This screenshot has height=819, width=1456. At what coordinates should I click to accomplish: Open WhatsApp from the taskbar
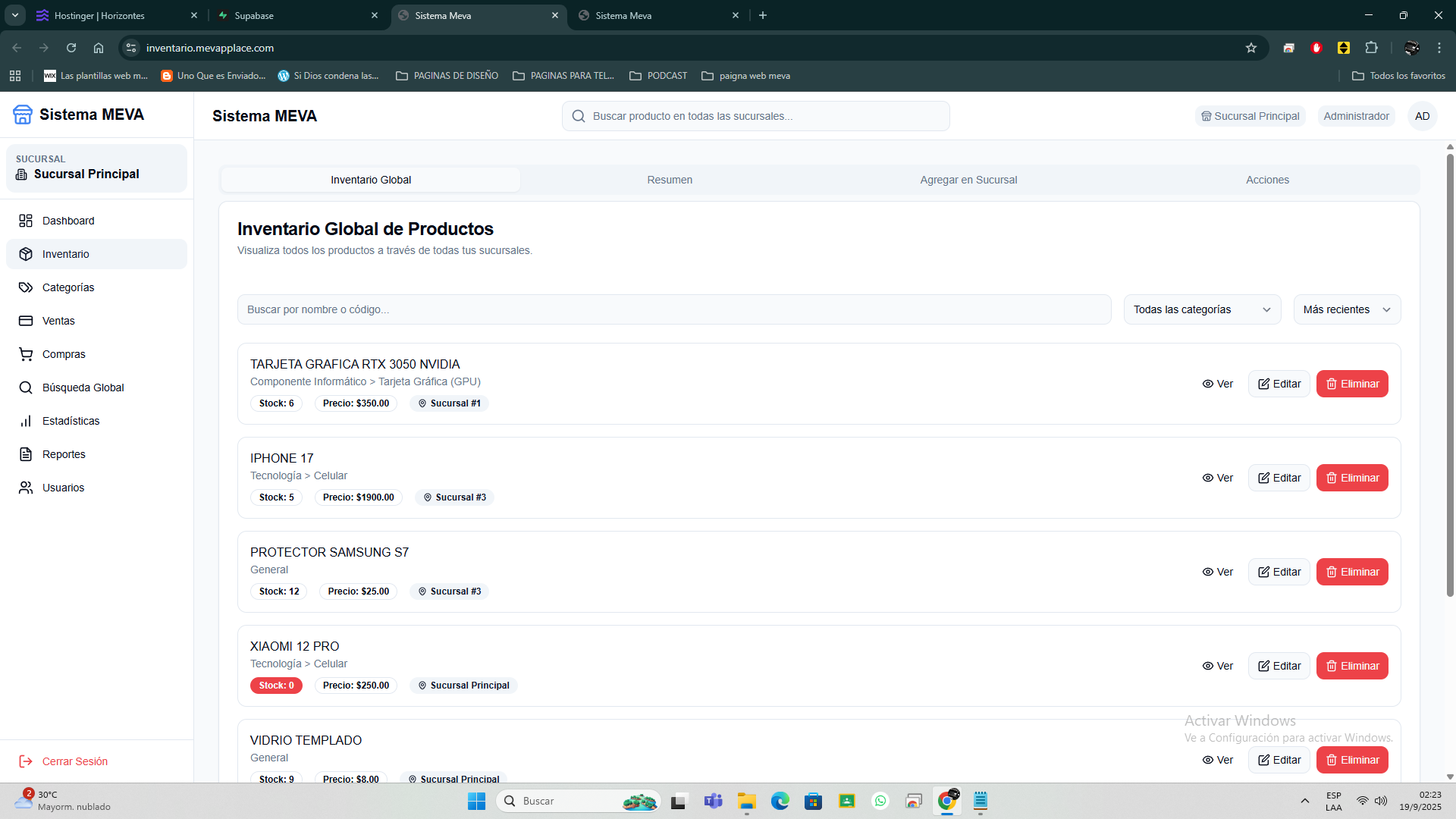tap(880, 801)
